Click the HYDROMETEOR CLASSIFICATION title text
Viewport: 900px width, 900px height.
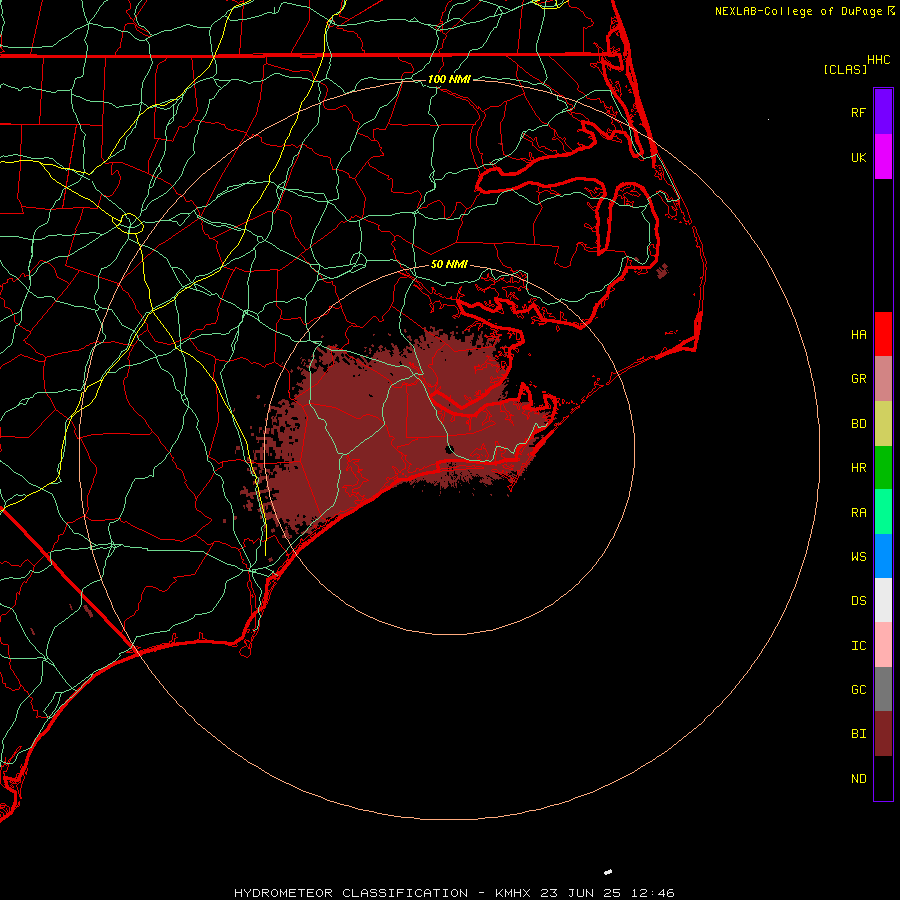351,893
